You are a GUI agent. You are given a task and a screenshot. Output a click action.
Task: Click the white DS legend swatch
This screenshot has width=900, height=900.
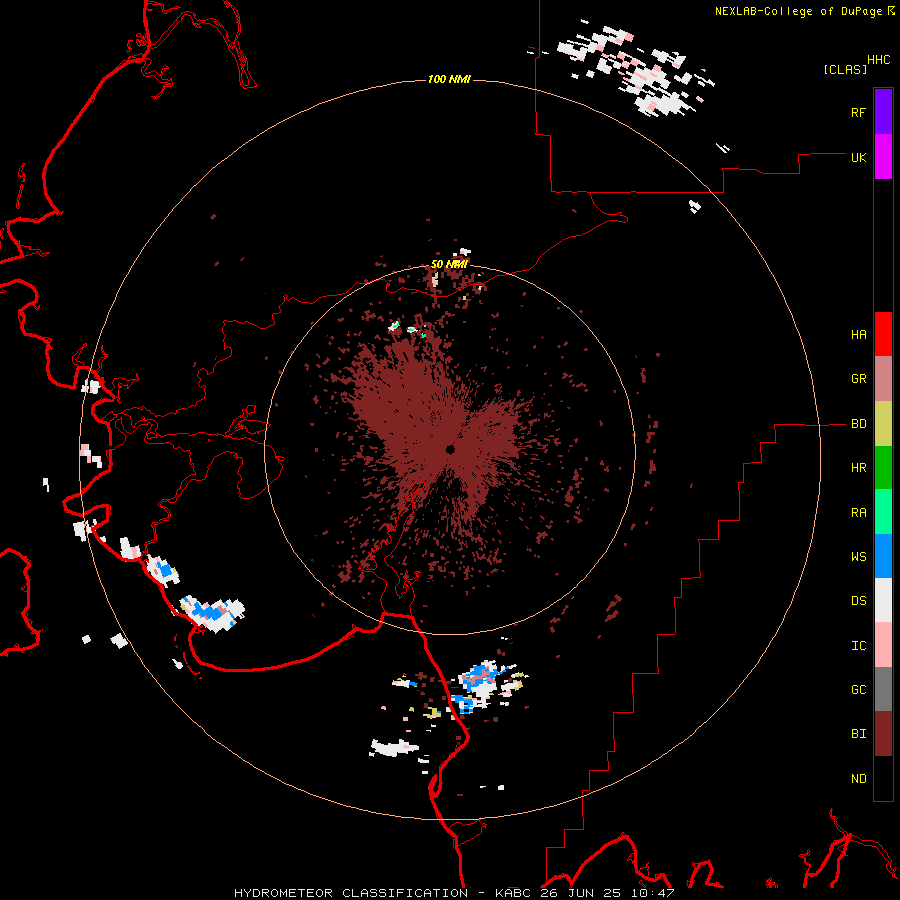tap(883, 600)
